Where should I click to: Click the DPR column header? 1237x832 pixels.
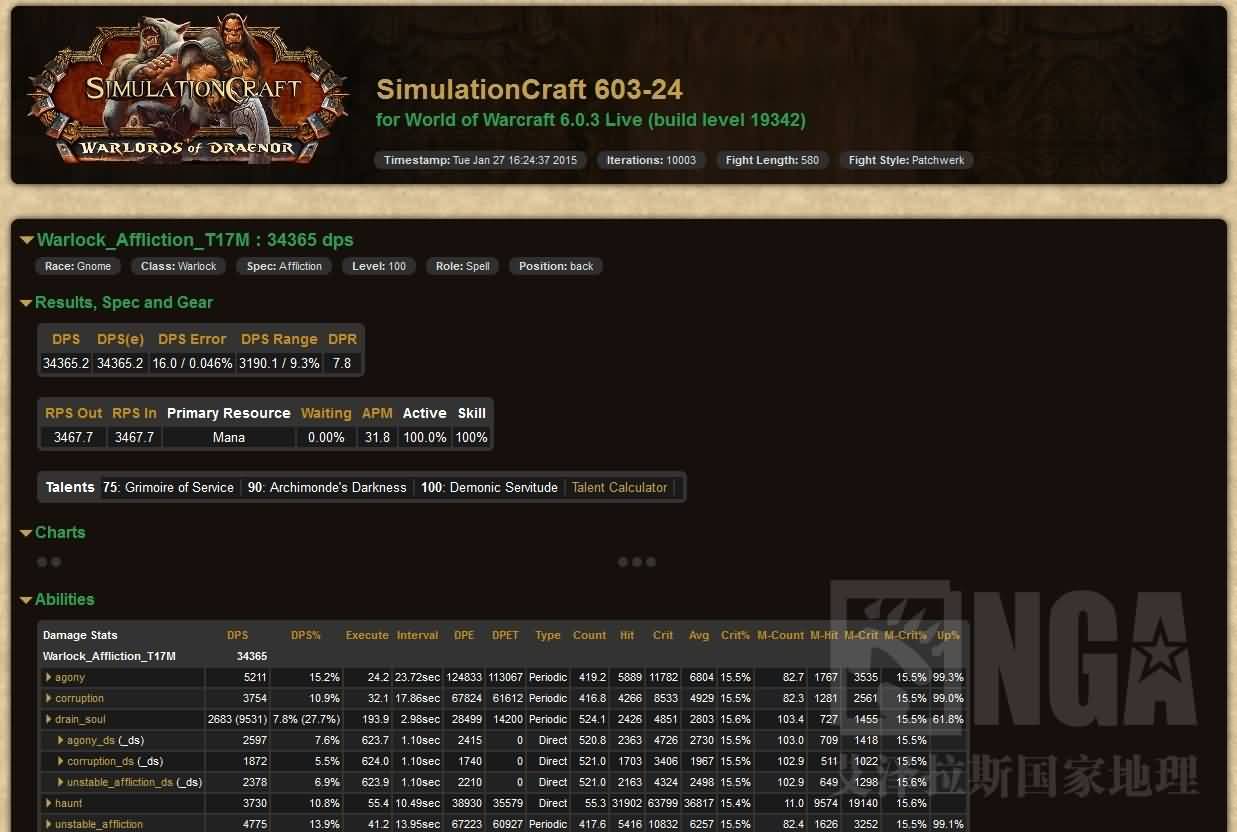[x=342, y=339]
